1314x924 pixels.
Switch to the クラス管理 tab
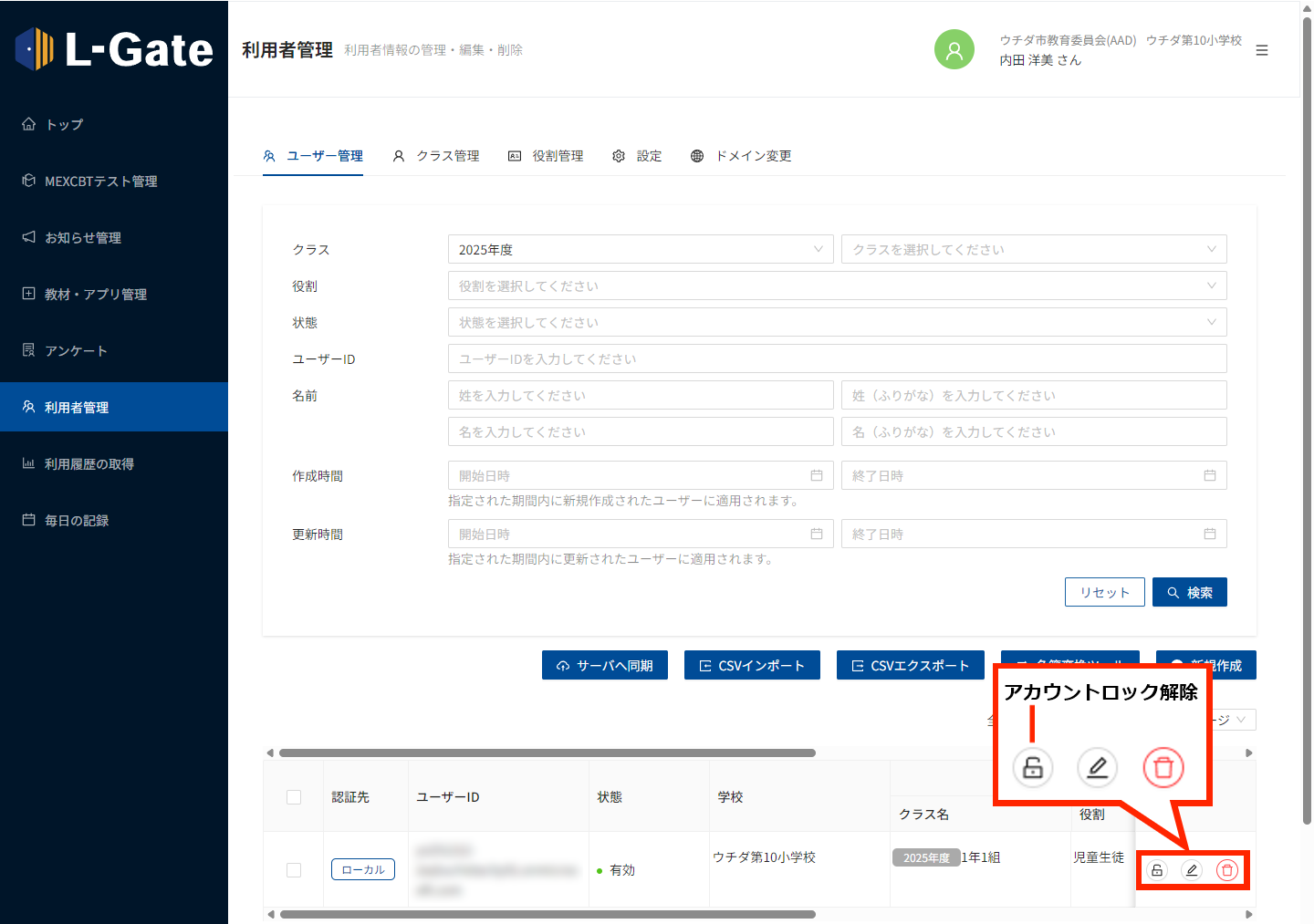pyautogui.click(x=436, y=156)
